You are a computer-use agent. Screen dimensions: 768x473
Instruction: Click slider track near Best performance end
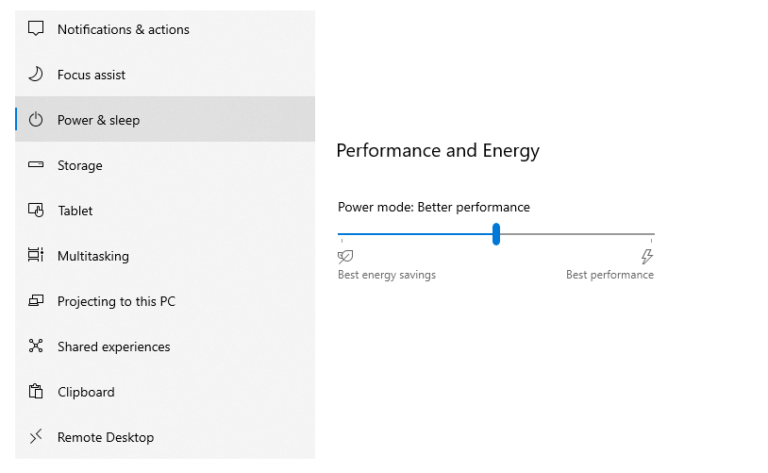tap(642, 234)
